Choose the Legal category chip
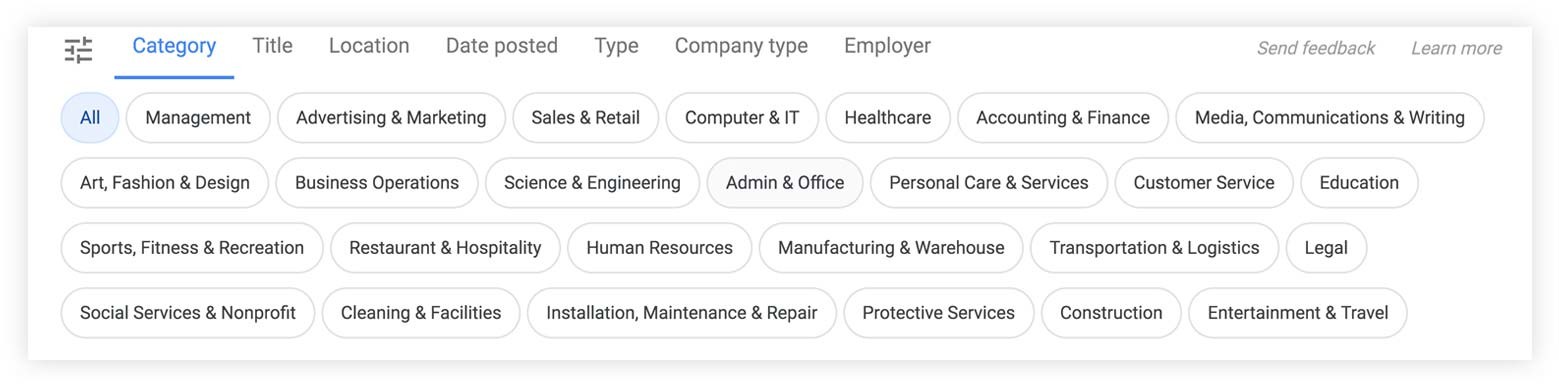This screenshot has height=387, width=1559. point(1326,248)
